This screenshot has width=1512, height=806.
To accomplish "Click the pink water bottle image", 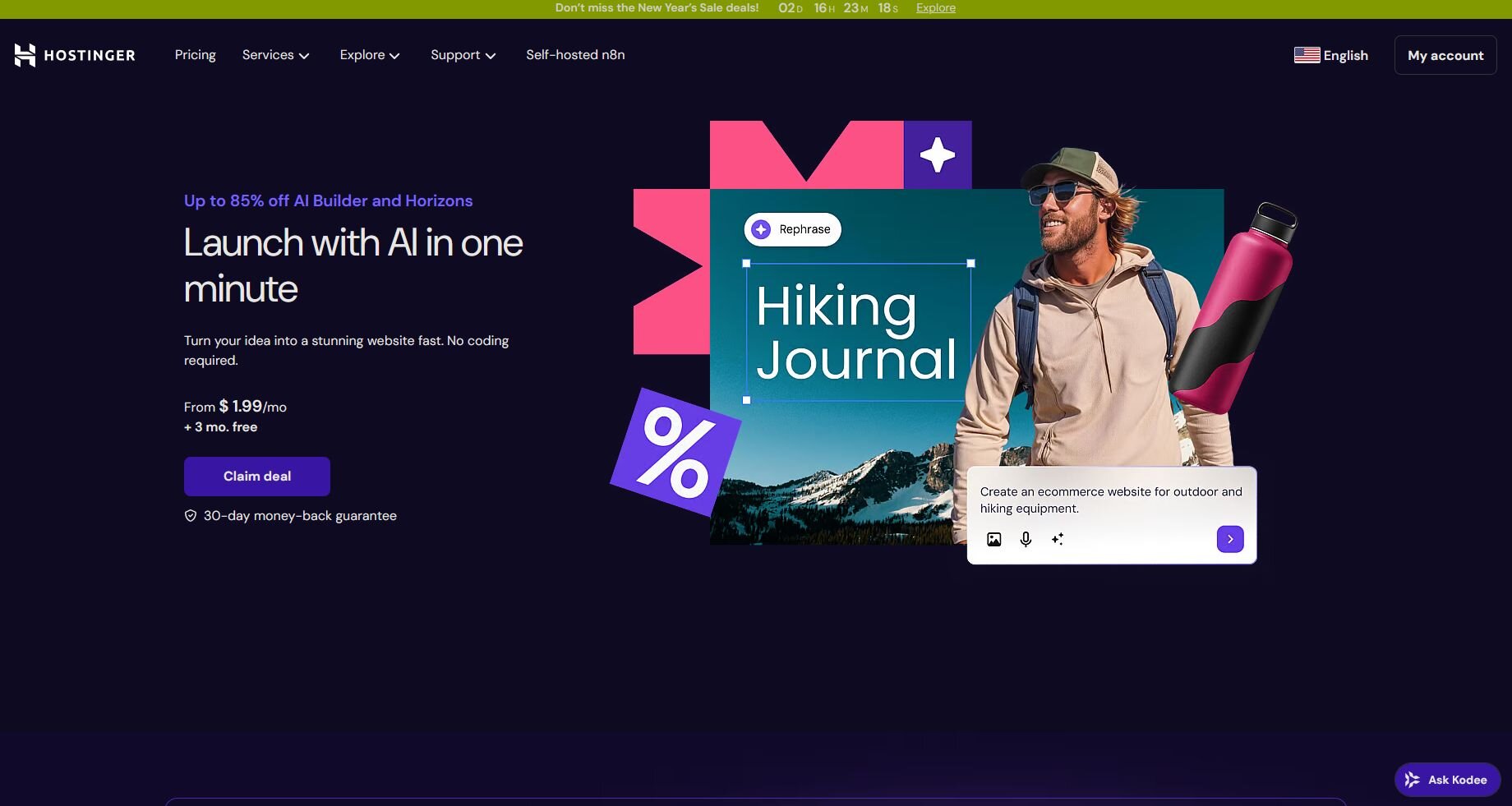I will [x=1234, y=308].
